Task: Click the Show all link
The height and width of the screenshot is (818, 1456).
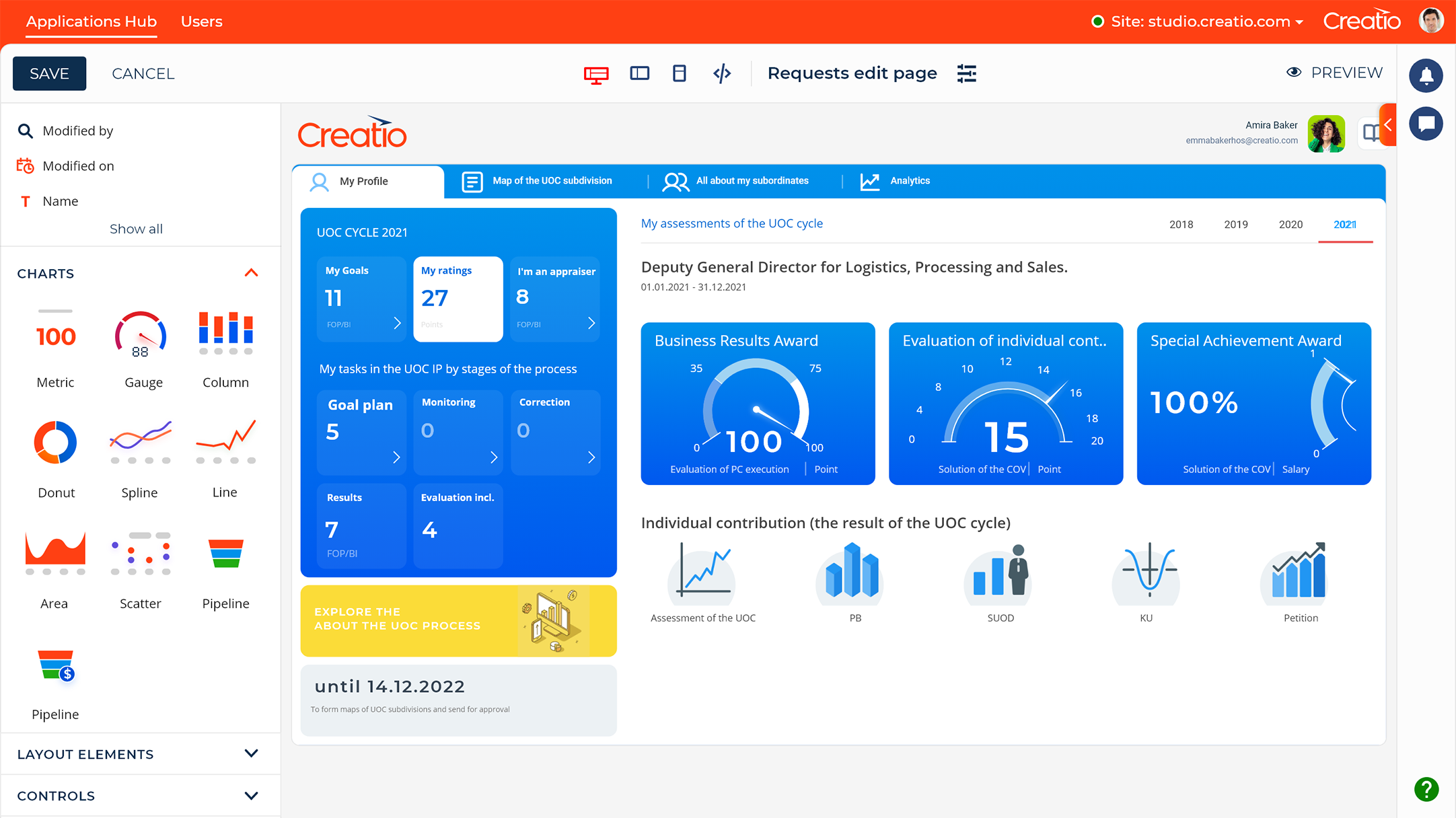Action: 135,228
